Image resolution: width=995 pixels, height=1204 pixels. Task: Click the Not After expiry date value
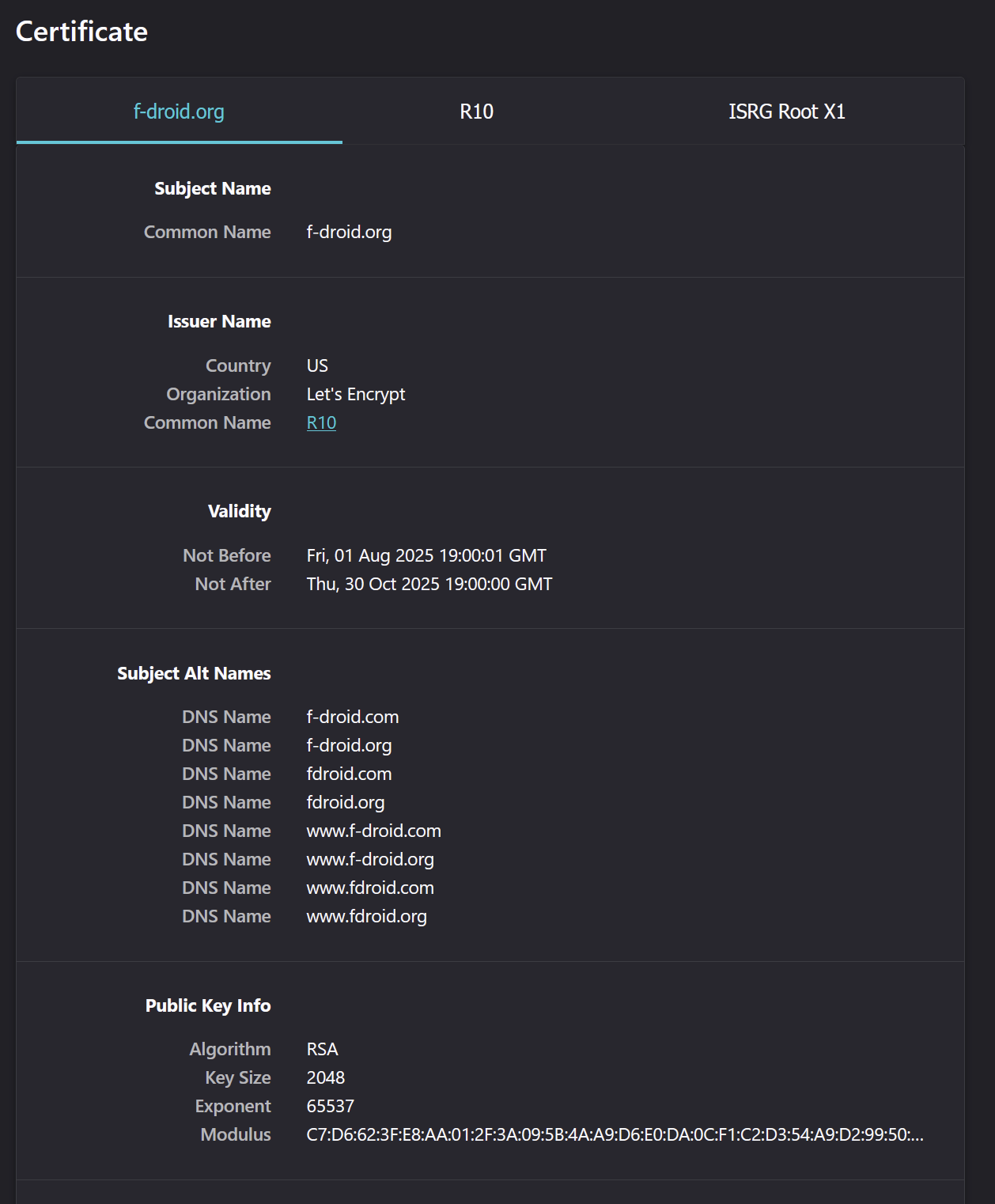tap(429, 584)
